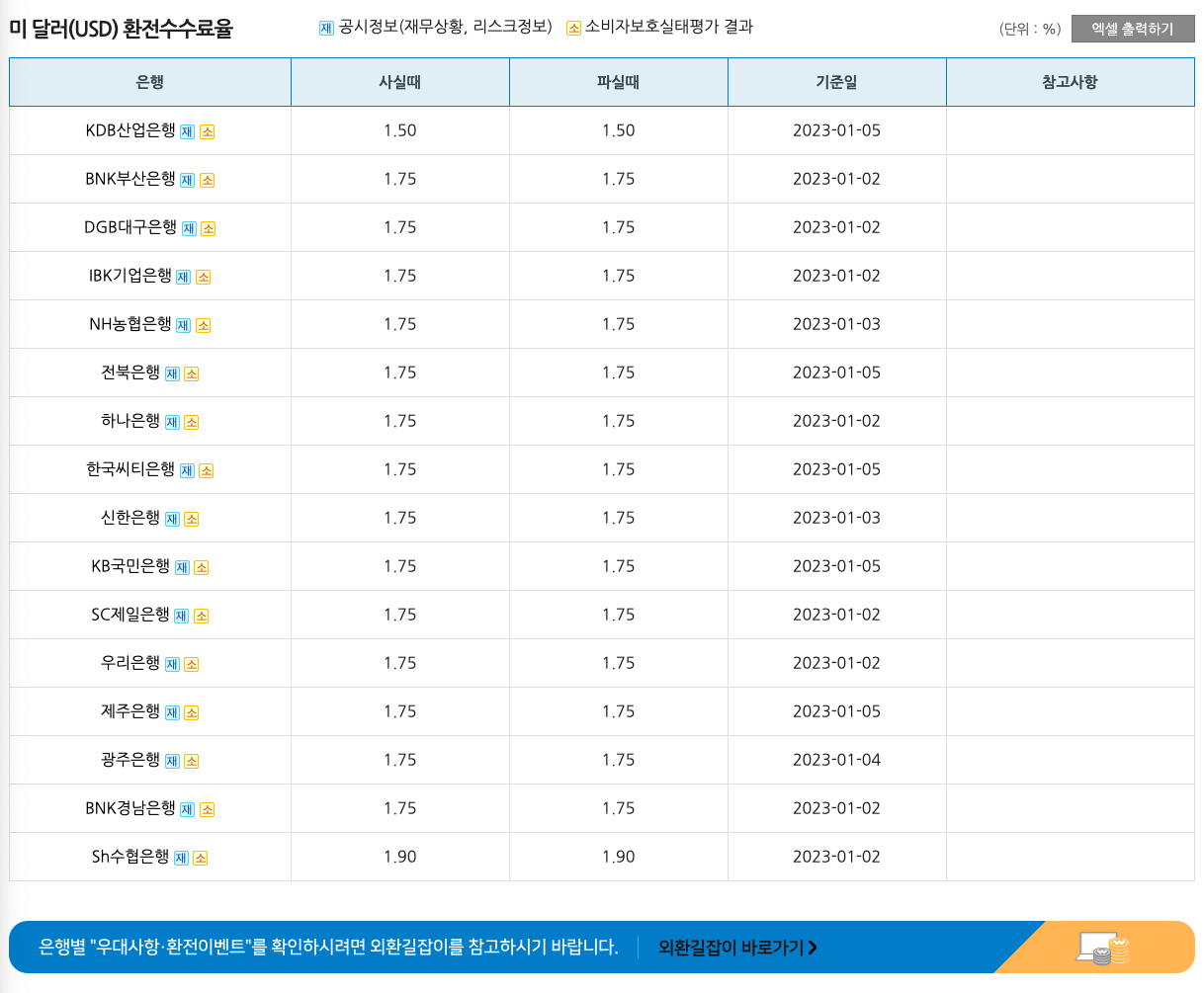Open 재 disclosure icon for 제주은행
The height and width of the screenshot is (993, 1204).
tap(172, 712)
